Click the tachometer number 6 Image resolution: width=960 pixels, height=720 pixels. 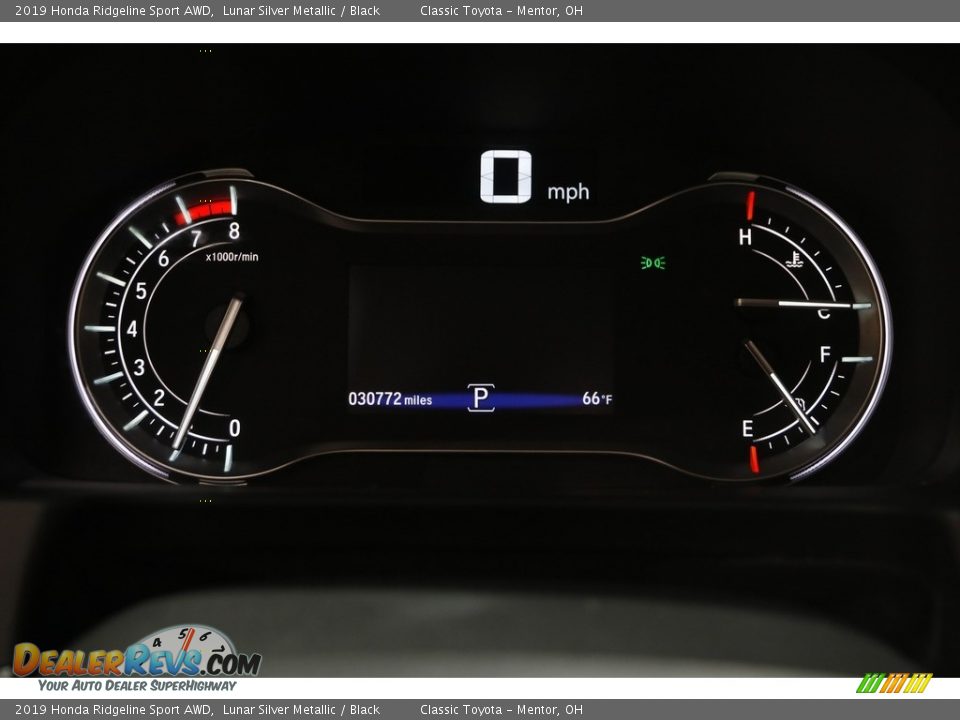163,259
